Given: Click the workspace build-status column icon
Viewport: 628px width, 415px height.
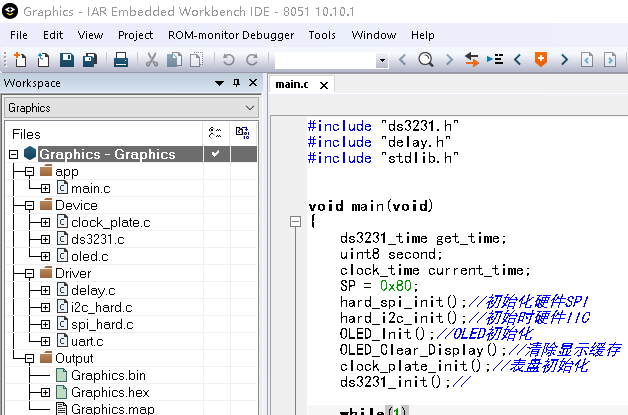Looking at the screenshot, I should pos(215,133).
